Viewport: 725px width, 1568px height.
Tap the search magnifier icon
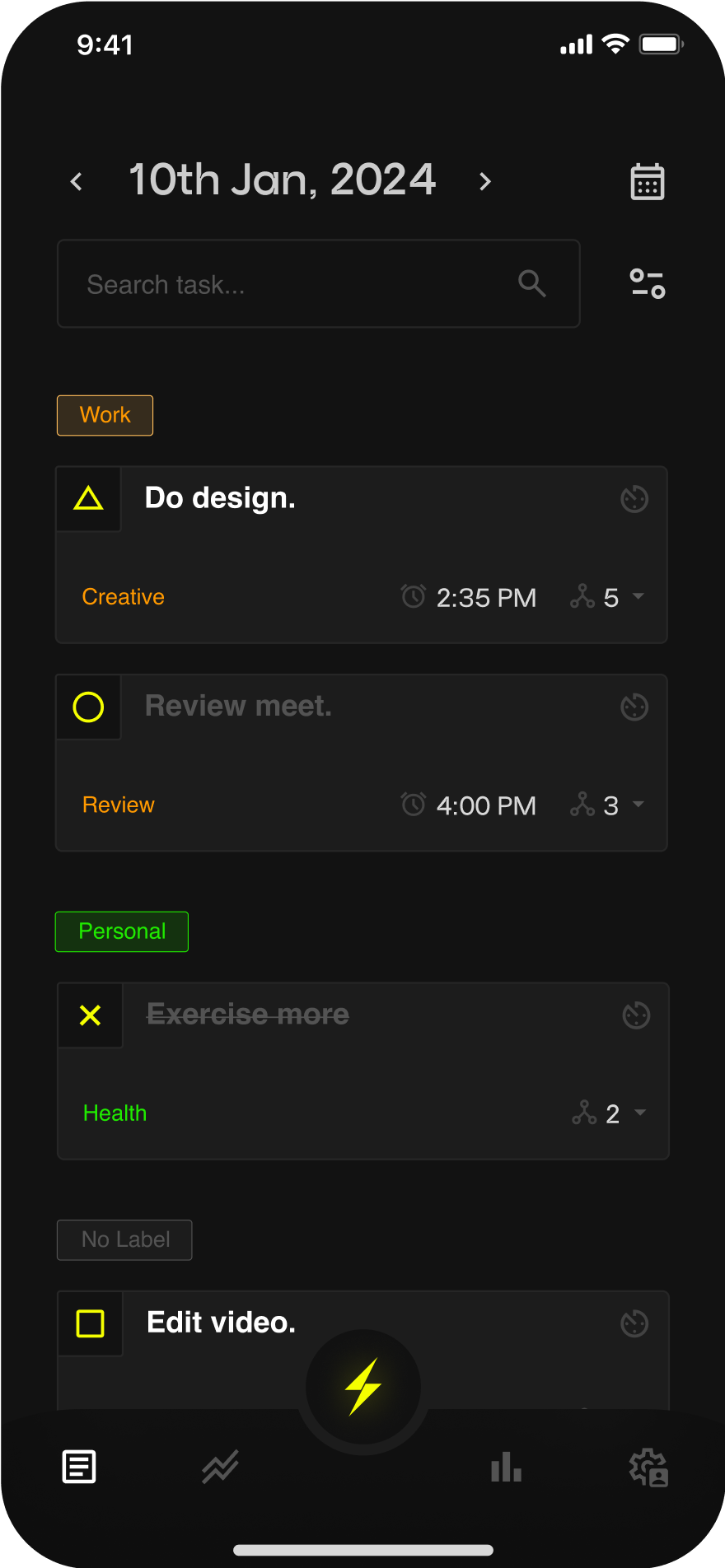pyautogui.click(x=532, y=284)
